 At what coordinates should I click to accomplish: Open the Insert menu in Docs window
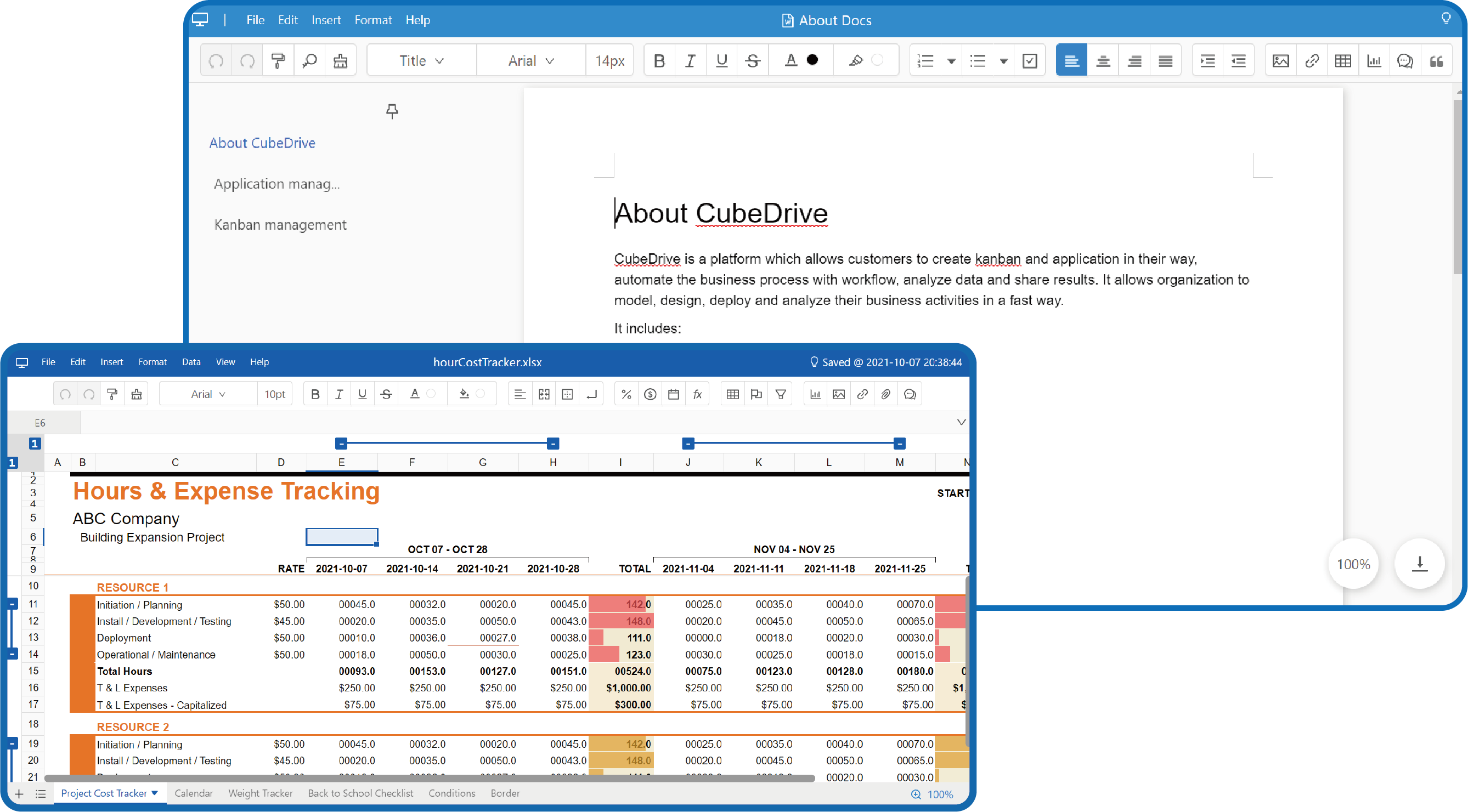click(x=326, y=20)
